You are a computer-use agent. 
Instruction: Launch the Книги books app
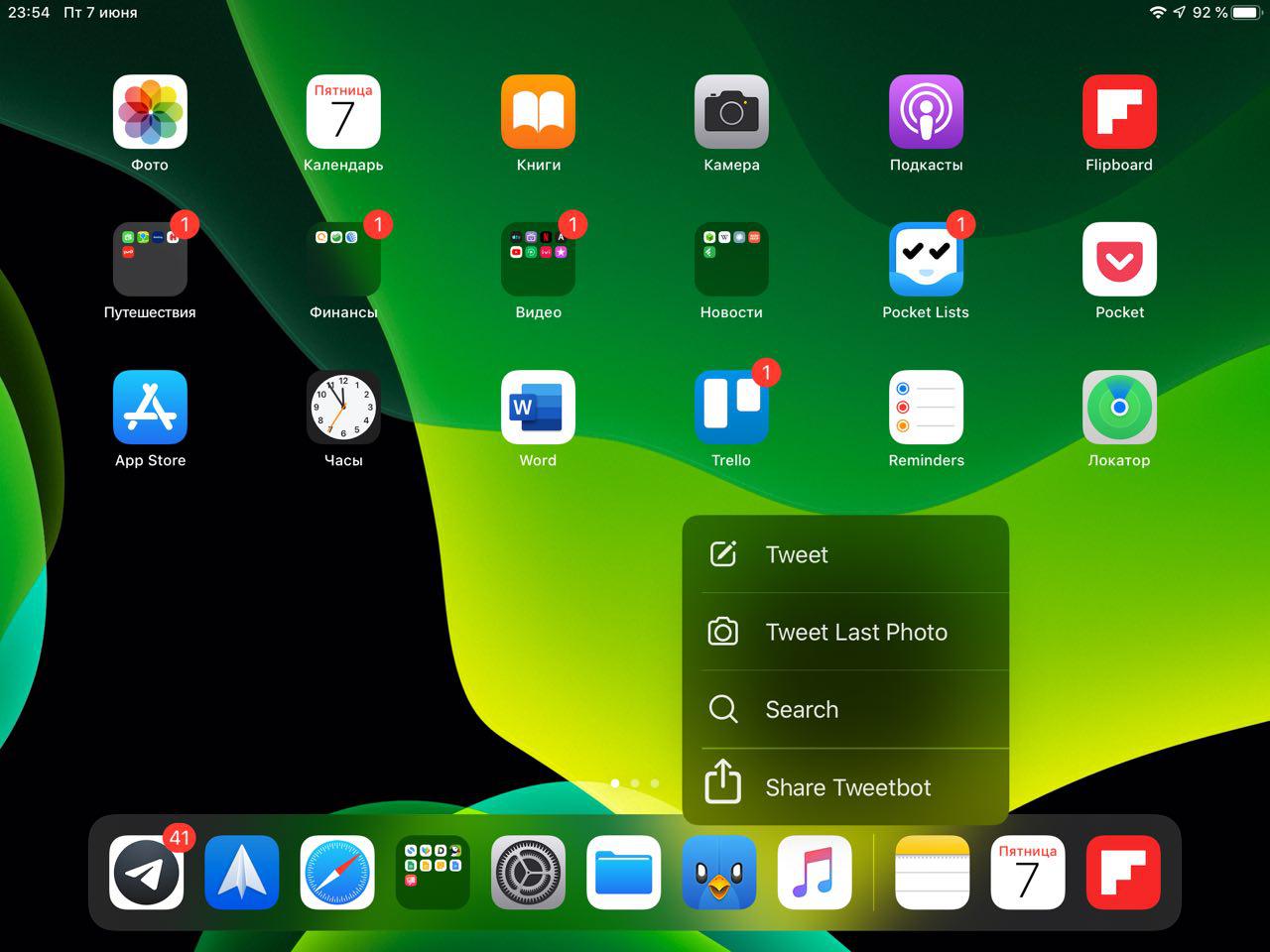(x=538, y=111)
